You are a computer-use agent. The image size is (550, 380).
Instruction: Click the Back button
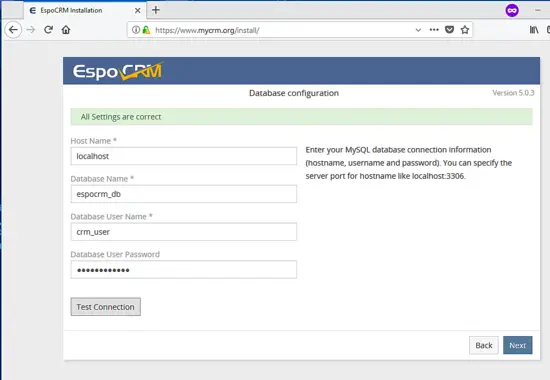[x=484, y=345]
